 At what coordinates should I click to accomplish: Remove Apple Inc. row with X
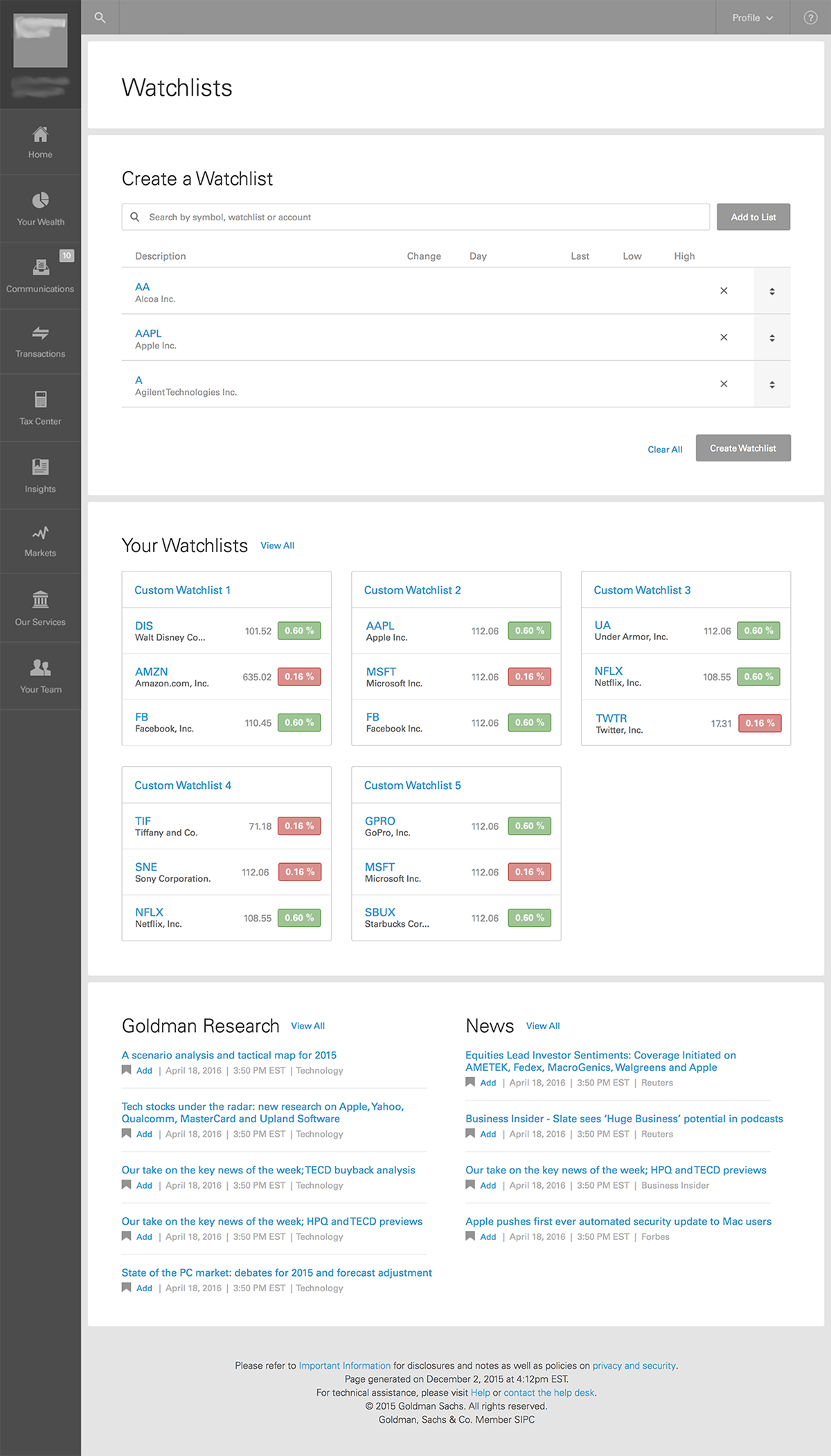pyautogui.click(x=724, y=337)
